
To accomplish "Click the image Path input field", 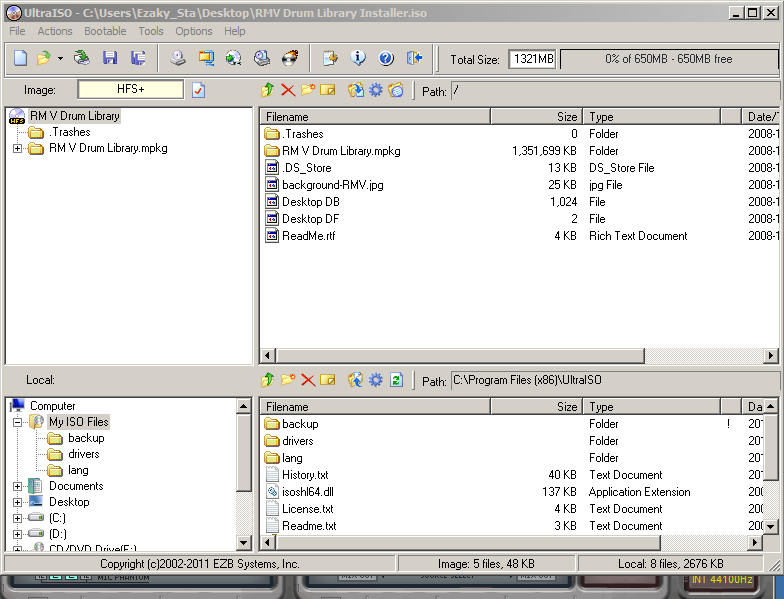I will click(x=615, y=91).
